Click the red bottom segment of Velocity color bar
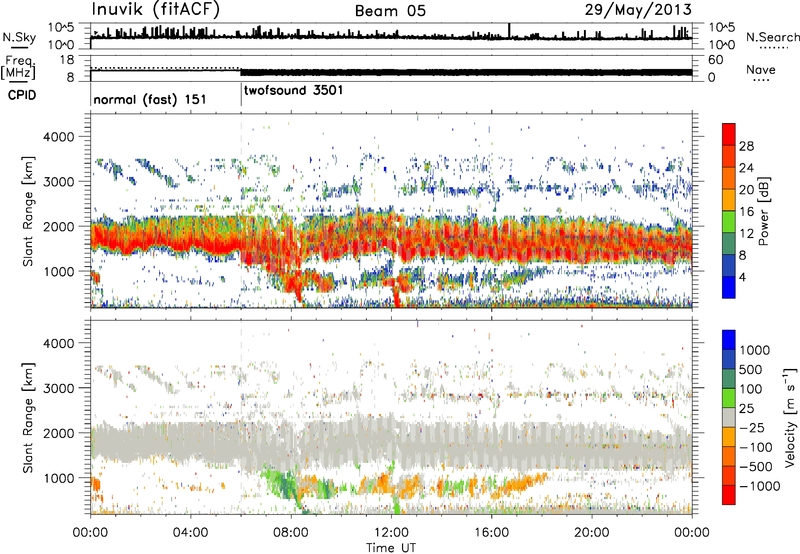Viewport: 800px width, 554px height. [x=729, y=495]
